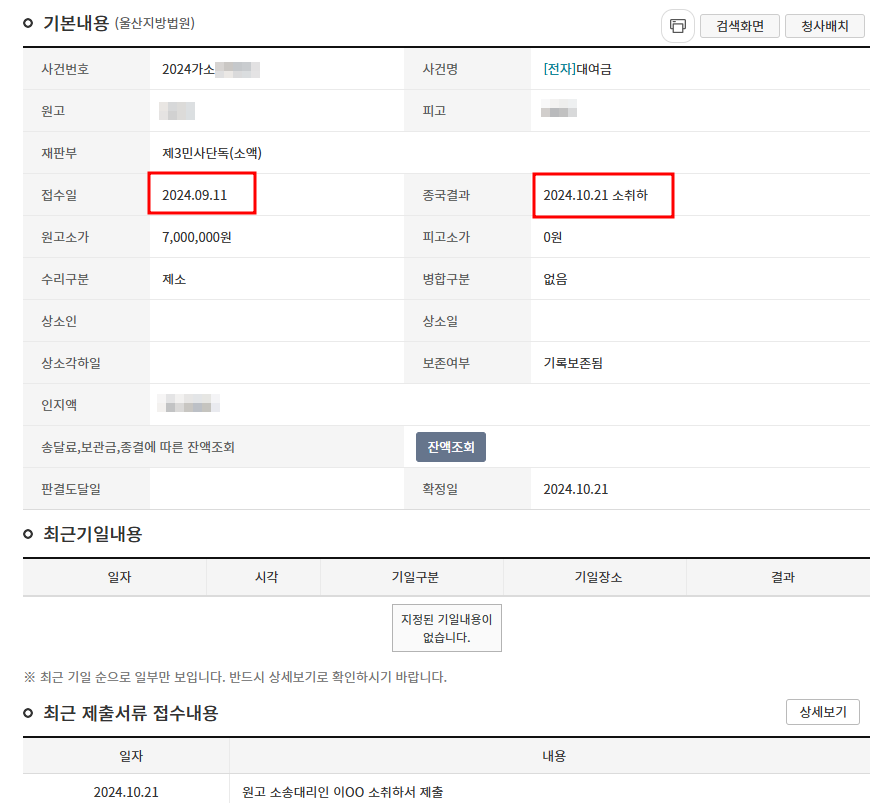Click the 청사배치 button
883x803 pixels.
point(824,26)
